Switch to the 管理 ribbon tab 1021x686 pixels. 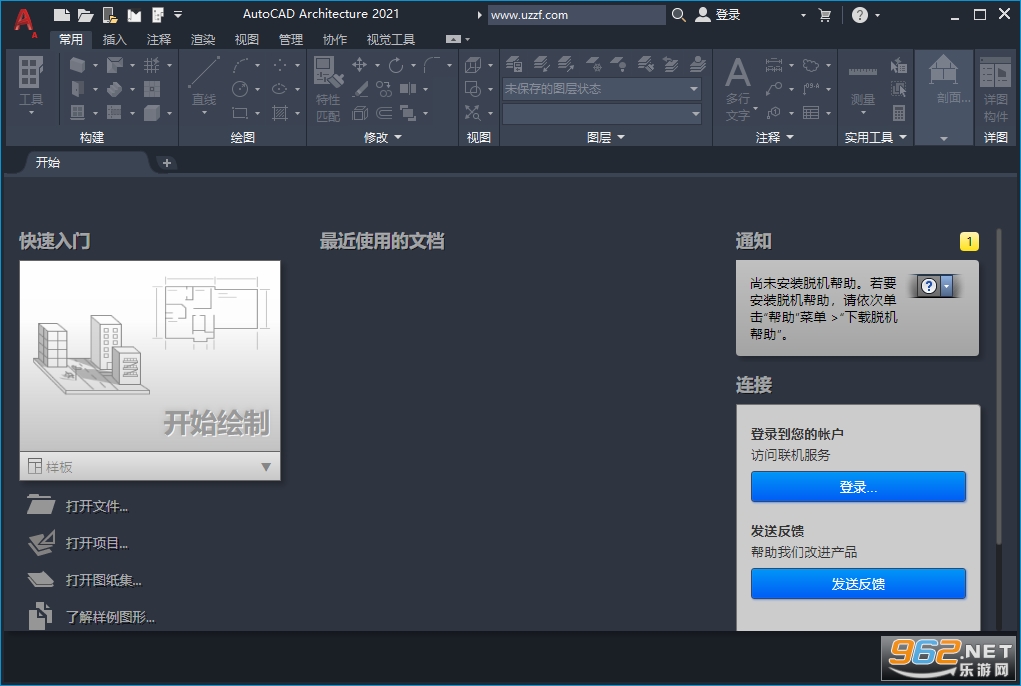pyautogui.click(x=291, y=40)
